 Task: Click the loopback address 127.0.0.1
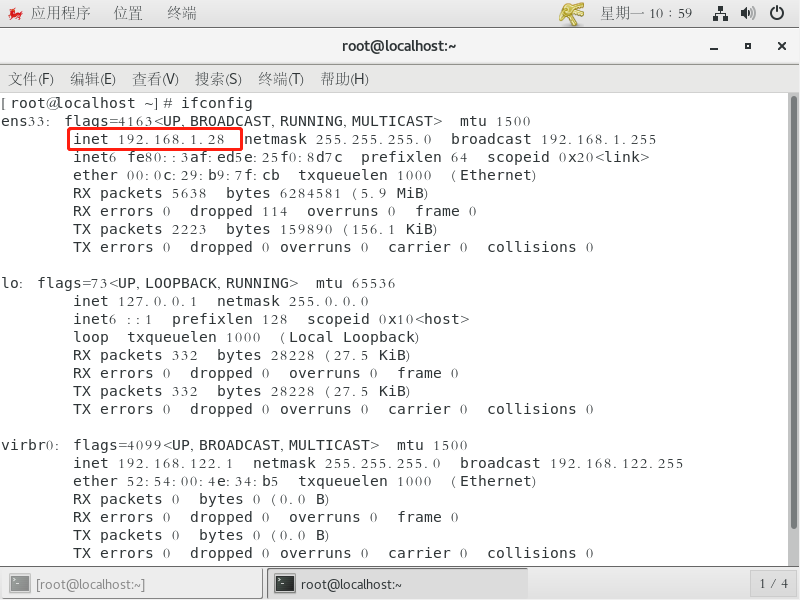point(158,302)
